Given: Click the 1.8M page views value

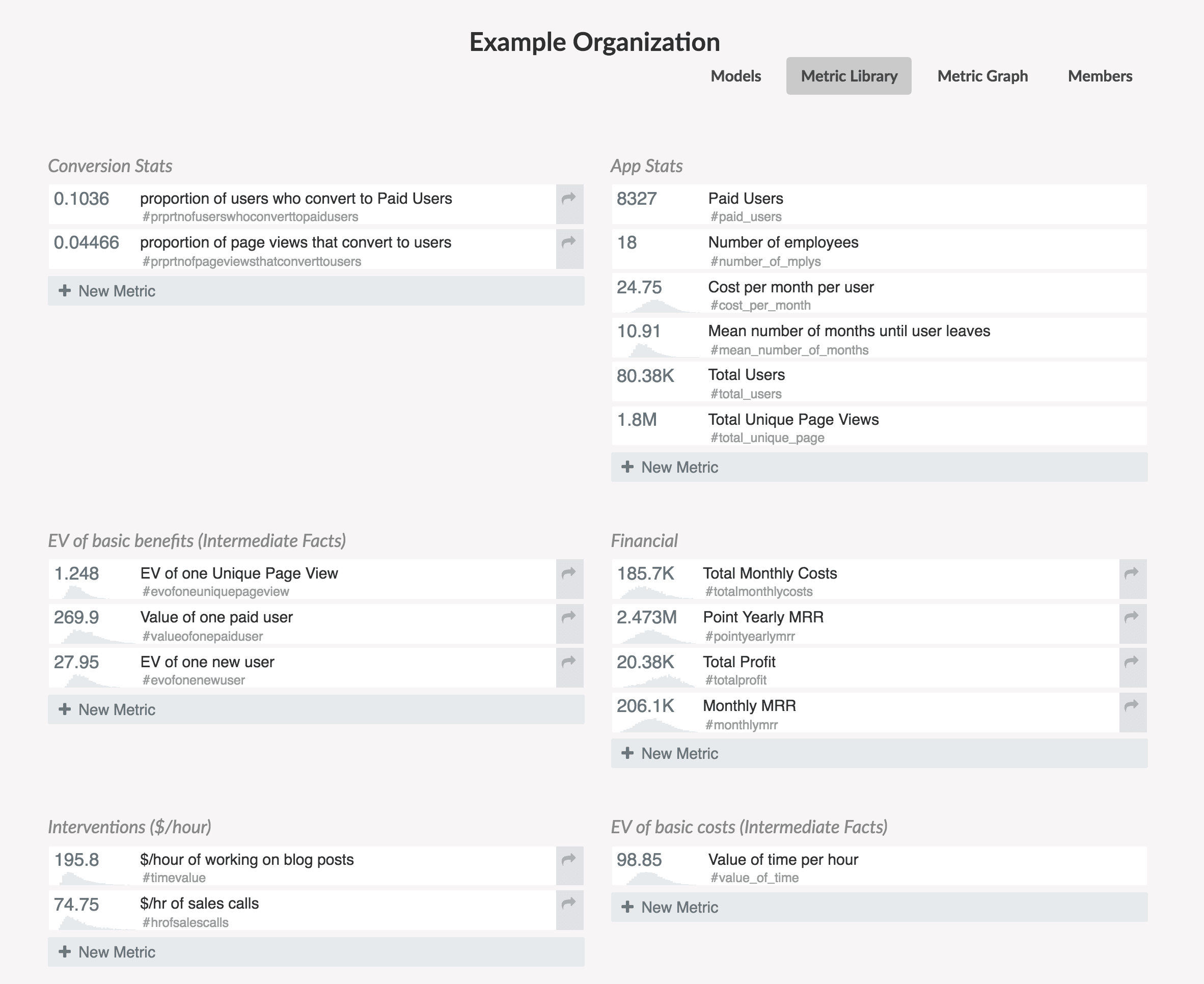Looking at the screenshot, I should [x=637, y=420].
